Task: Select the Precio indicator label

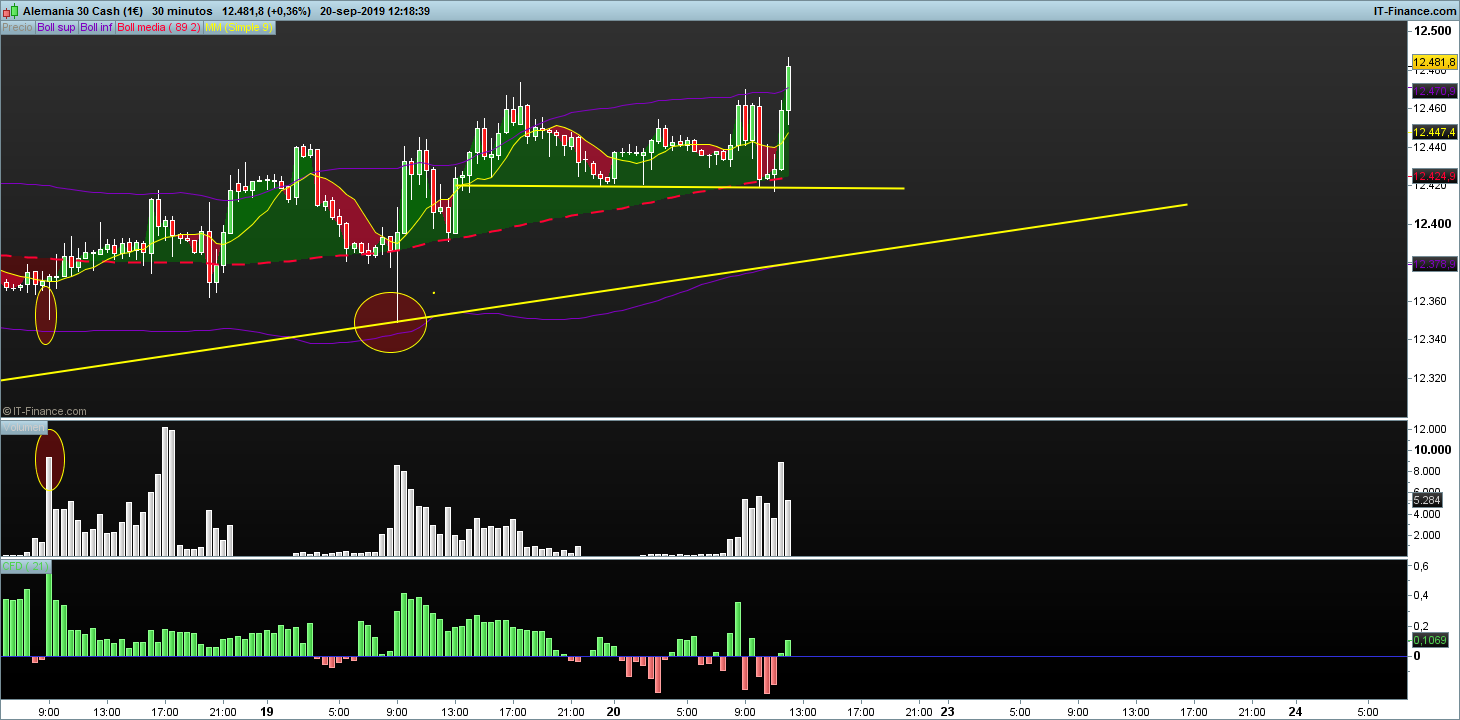Action: [17, 28]
